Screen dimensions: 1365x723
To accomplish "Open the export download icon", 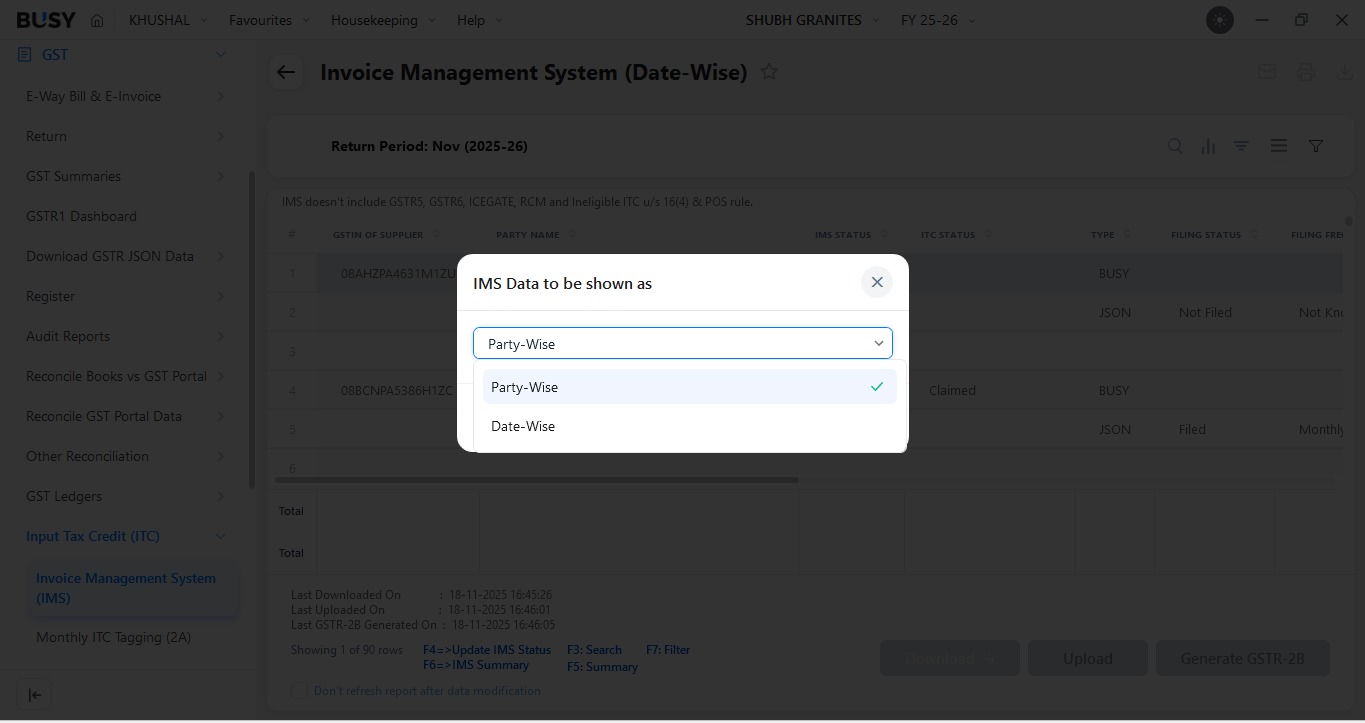I will (1344, 72).
